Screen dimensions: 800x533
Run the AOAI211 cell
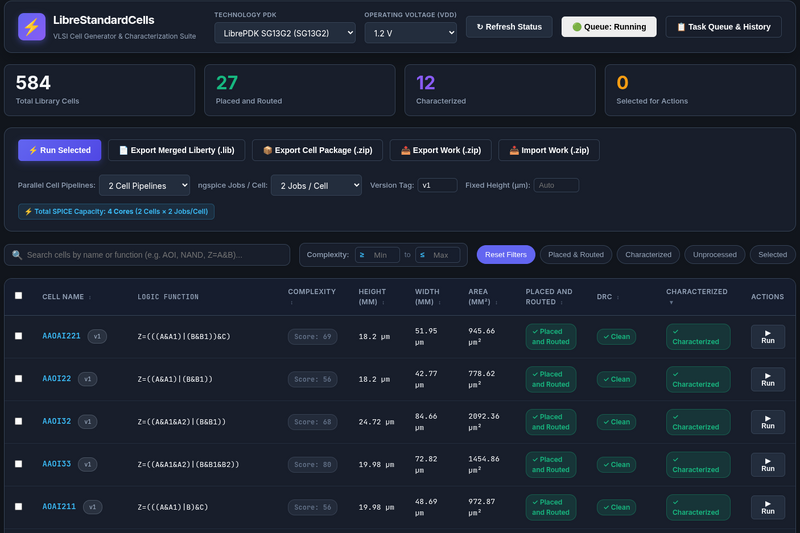[767, 507]
